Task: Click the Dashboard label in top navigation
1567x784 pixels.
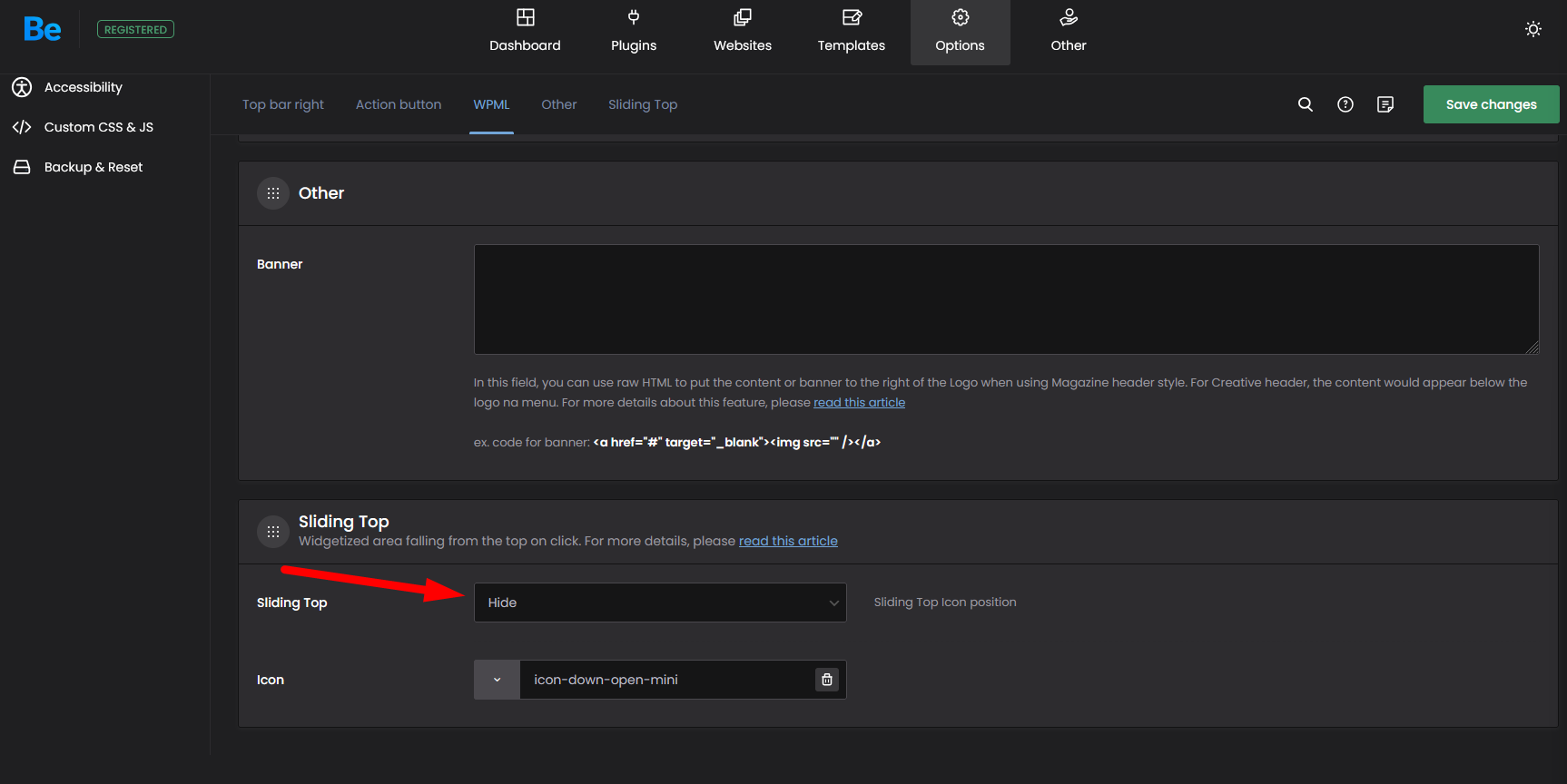Action: [525, 45]
